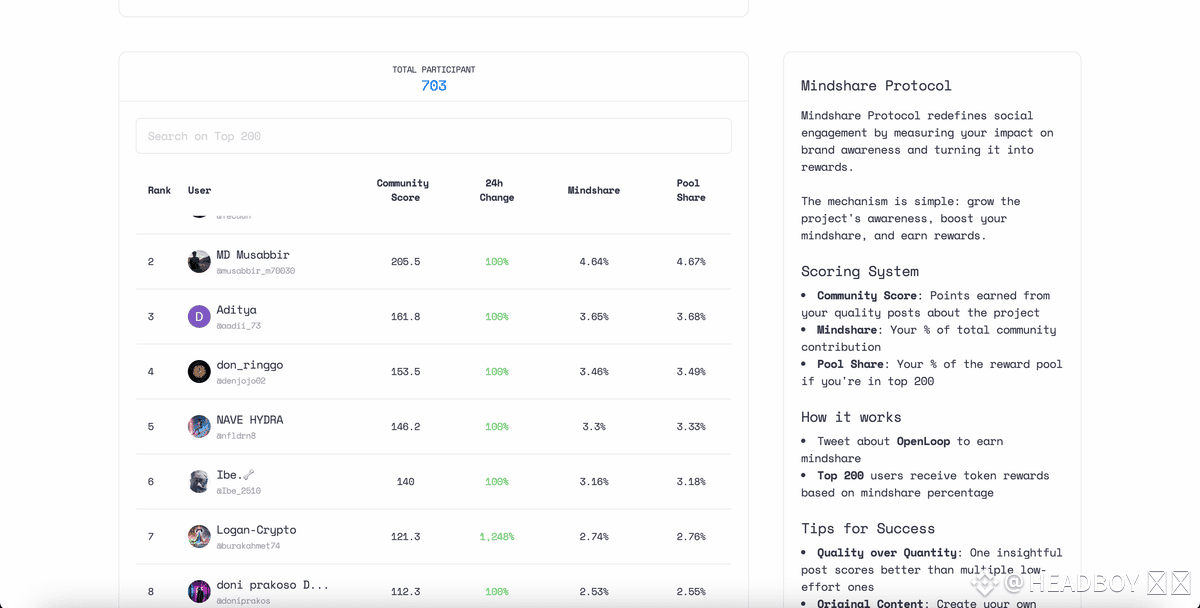Image resolution: width=1200 pixels, height=608 pixels.
Task: Click pool share value 3.49%
Action: 691,372
